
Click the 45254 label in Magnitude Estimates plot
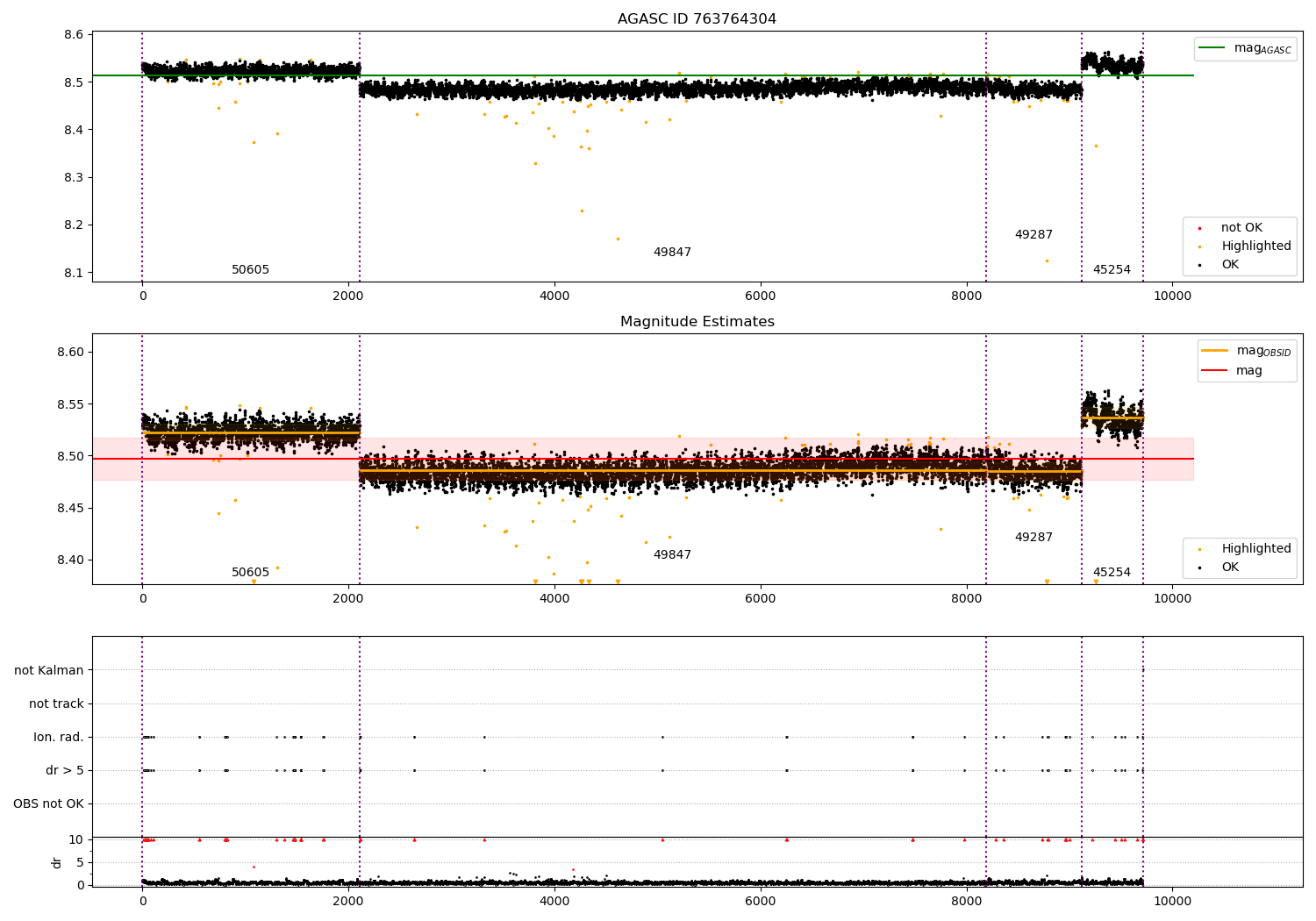[1112, 573]
